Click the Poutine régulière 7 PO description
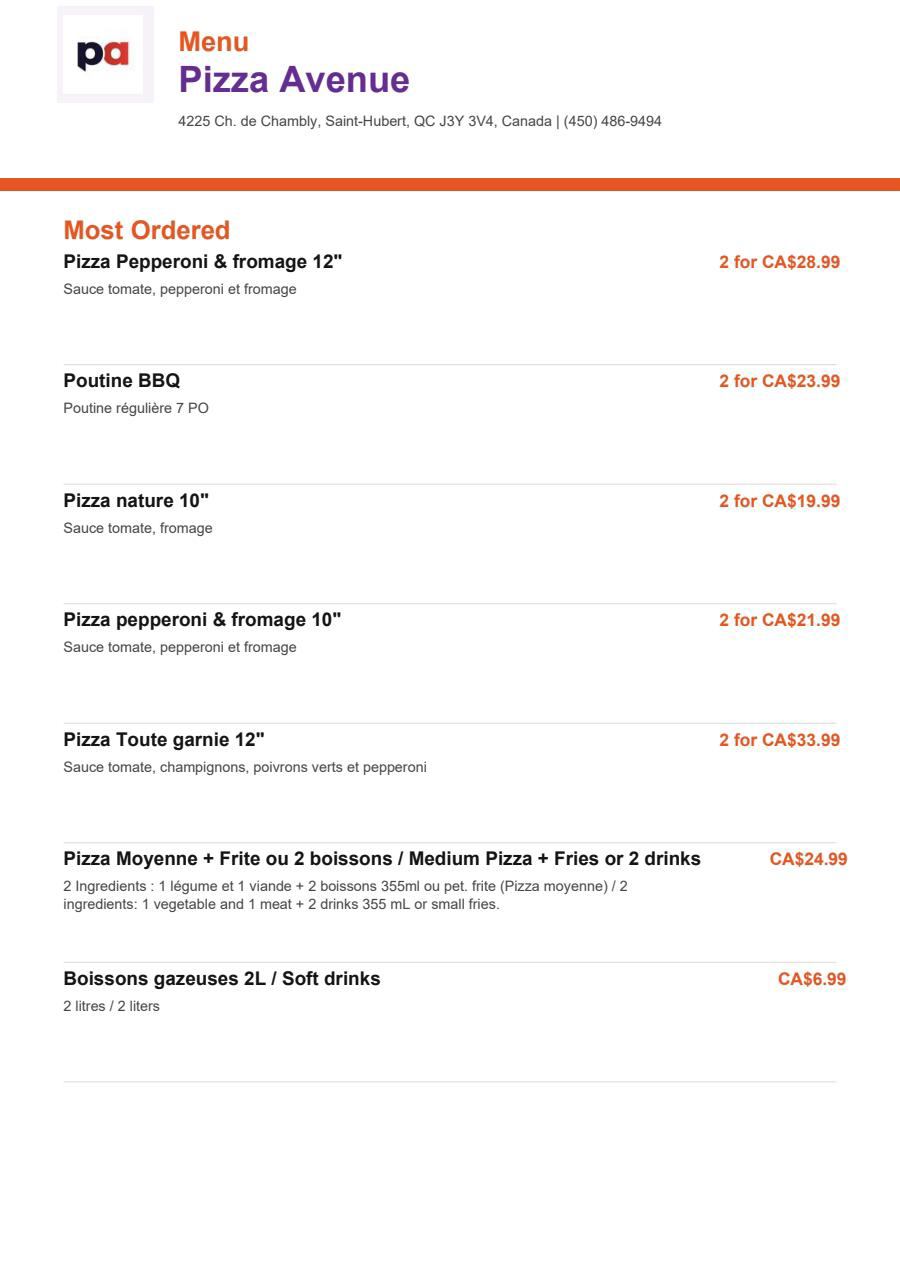 coord(136,408)
